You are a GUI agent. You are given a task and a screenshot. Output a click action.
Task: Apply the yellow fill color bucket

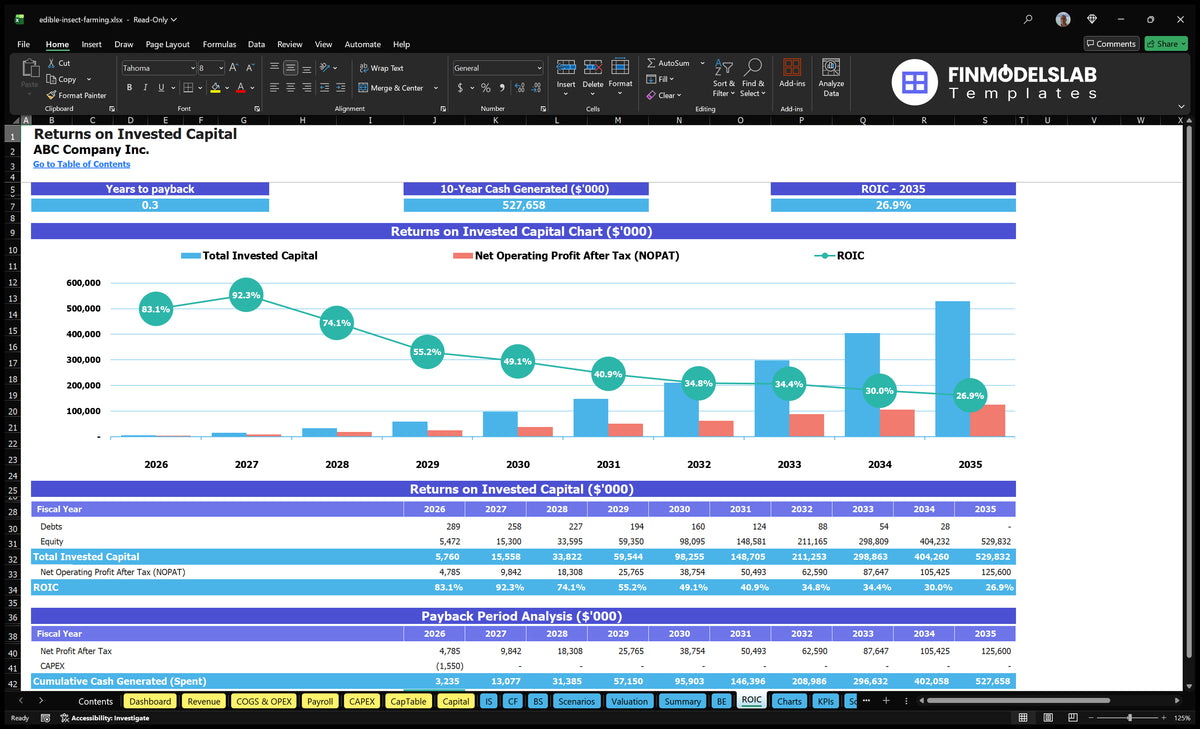point(215,87)
